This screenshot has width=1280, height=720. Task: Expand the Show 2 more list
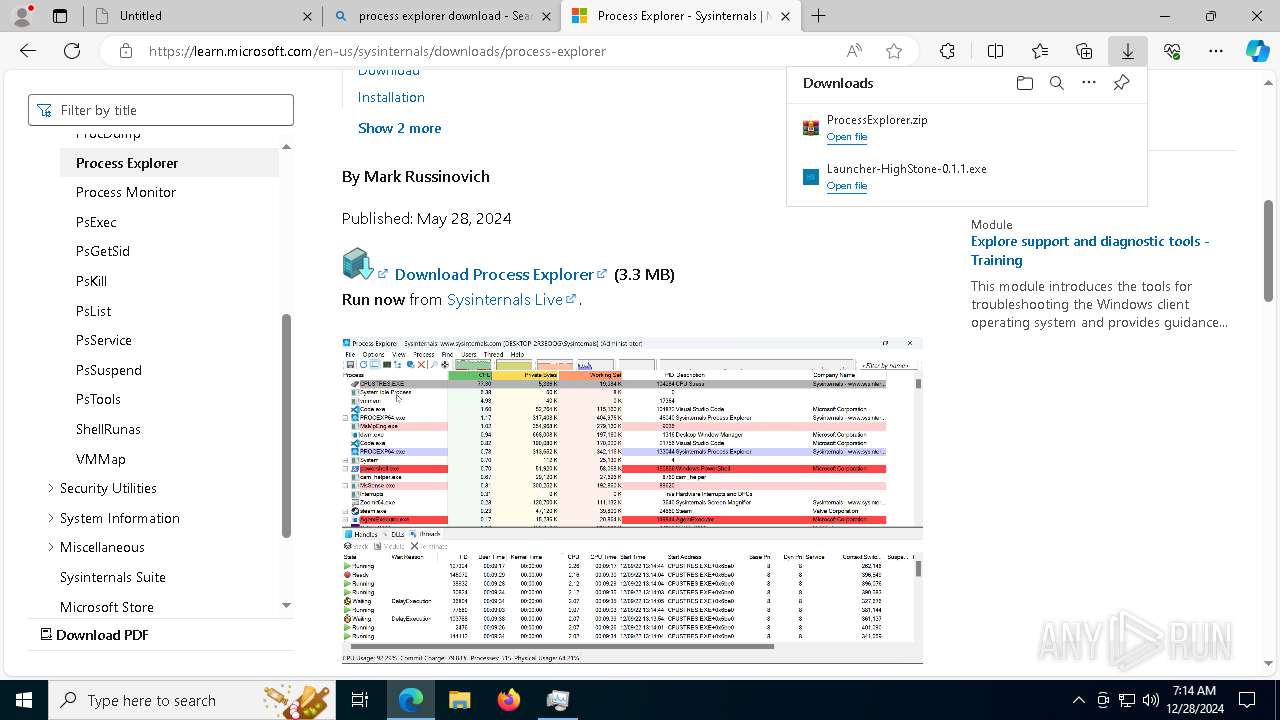click(399, 128)
